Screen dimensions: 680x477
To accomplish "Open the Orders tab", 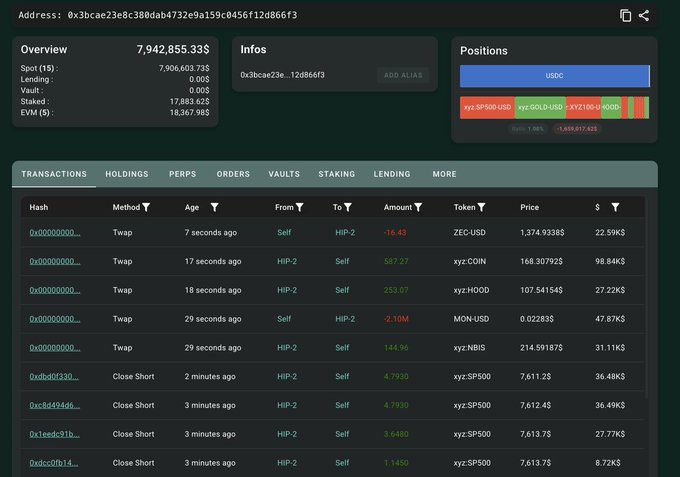I will pos(233,174).
